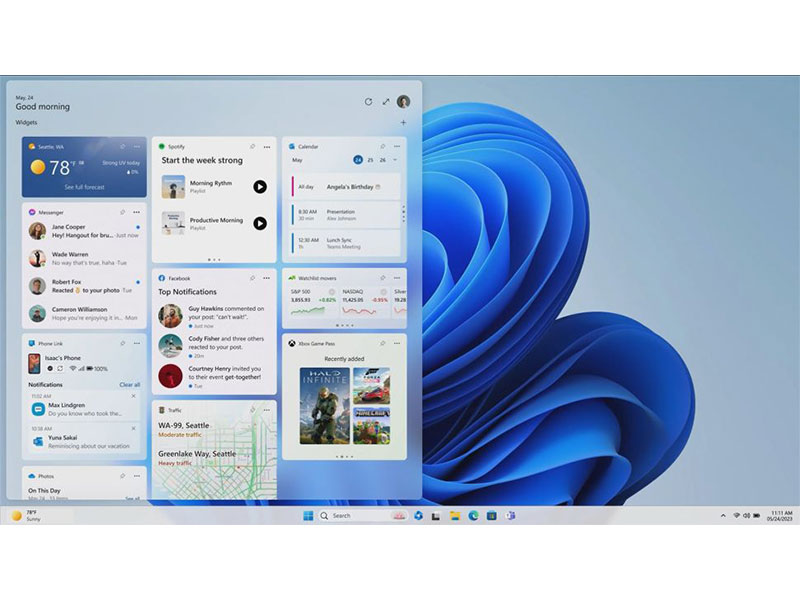This screenshot has width=800, height=600.
Task: Play the Productive Morning playlist
Action: [260, 223]
